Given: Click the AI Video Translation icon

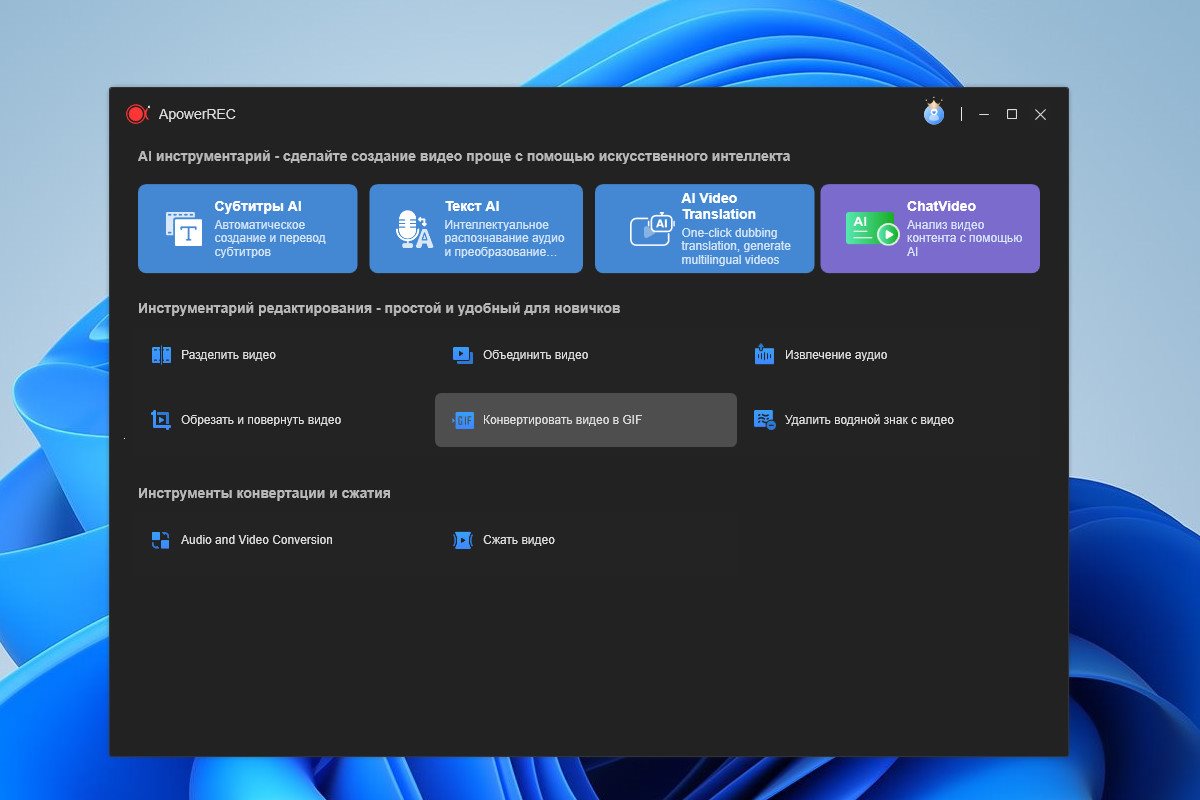Looking at the screenshot, I should tap(650, 229).
